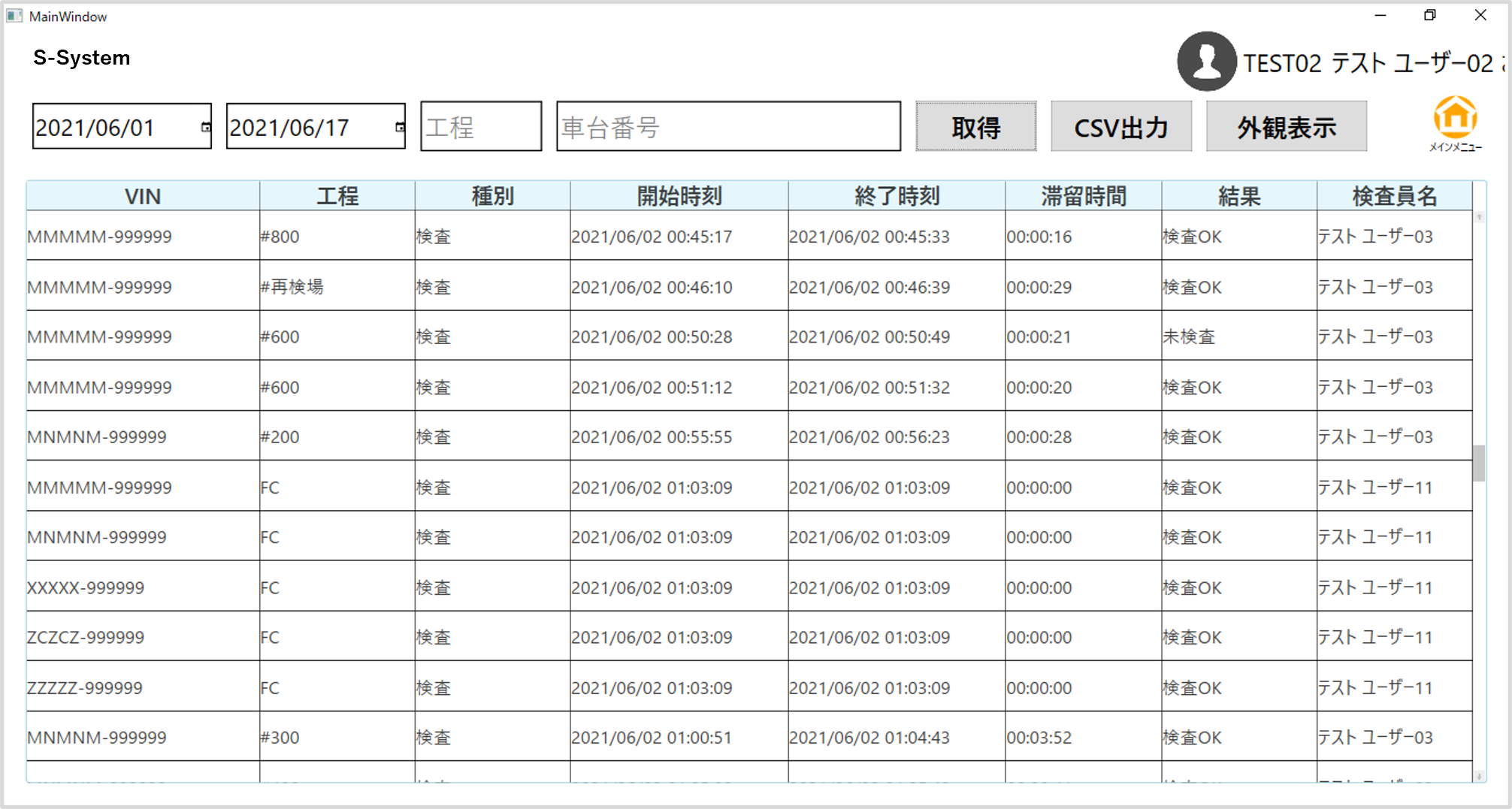Focus the 工程 input field
1512x809 pixels.
point(481,127)
